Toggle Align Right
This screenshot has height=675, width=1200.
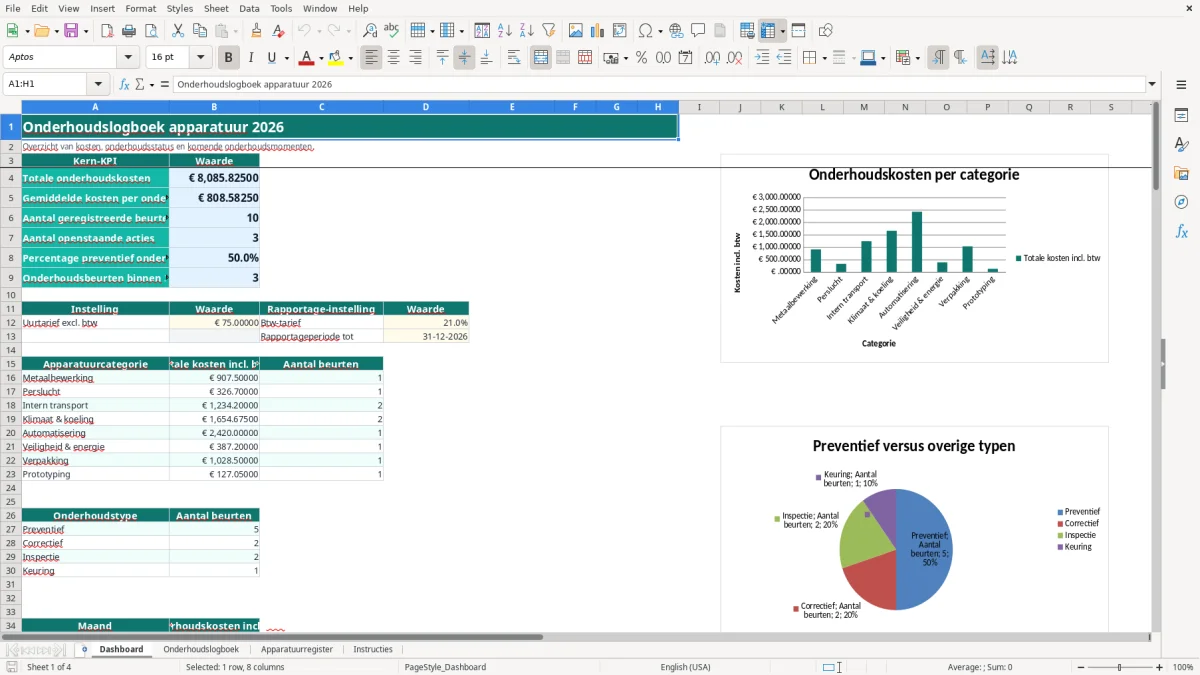click(x=415, y=58)
